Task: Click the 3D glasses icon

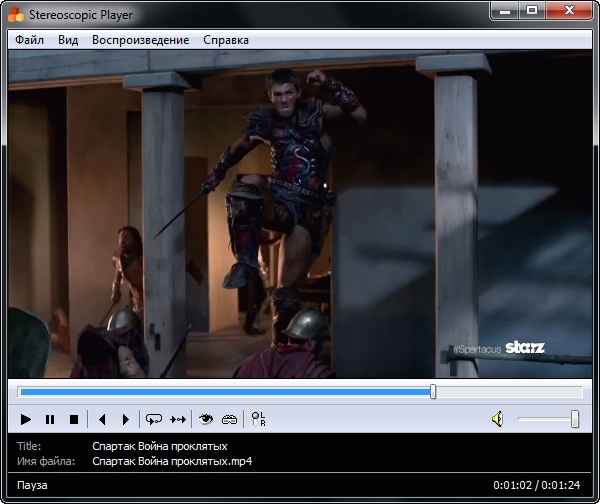Action: click(x=230, y=420)
